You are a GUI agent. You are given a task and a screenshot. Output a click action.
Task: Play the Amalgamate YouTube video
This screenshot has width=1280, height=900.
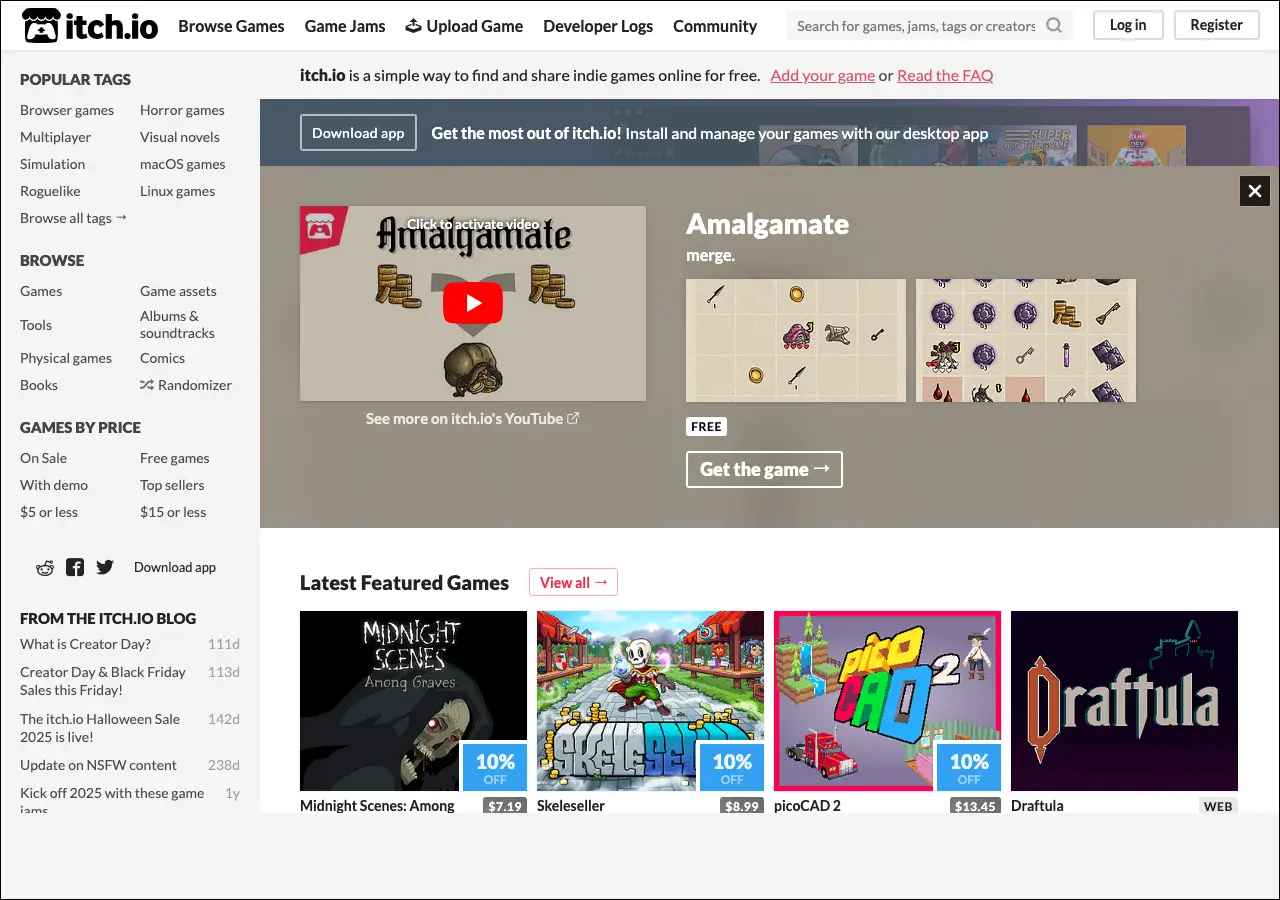coord(472,304)
